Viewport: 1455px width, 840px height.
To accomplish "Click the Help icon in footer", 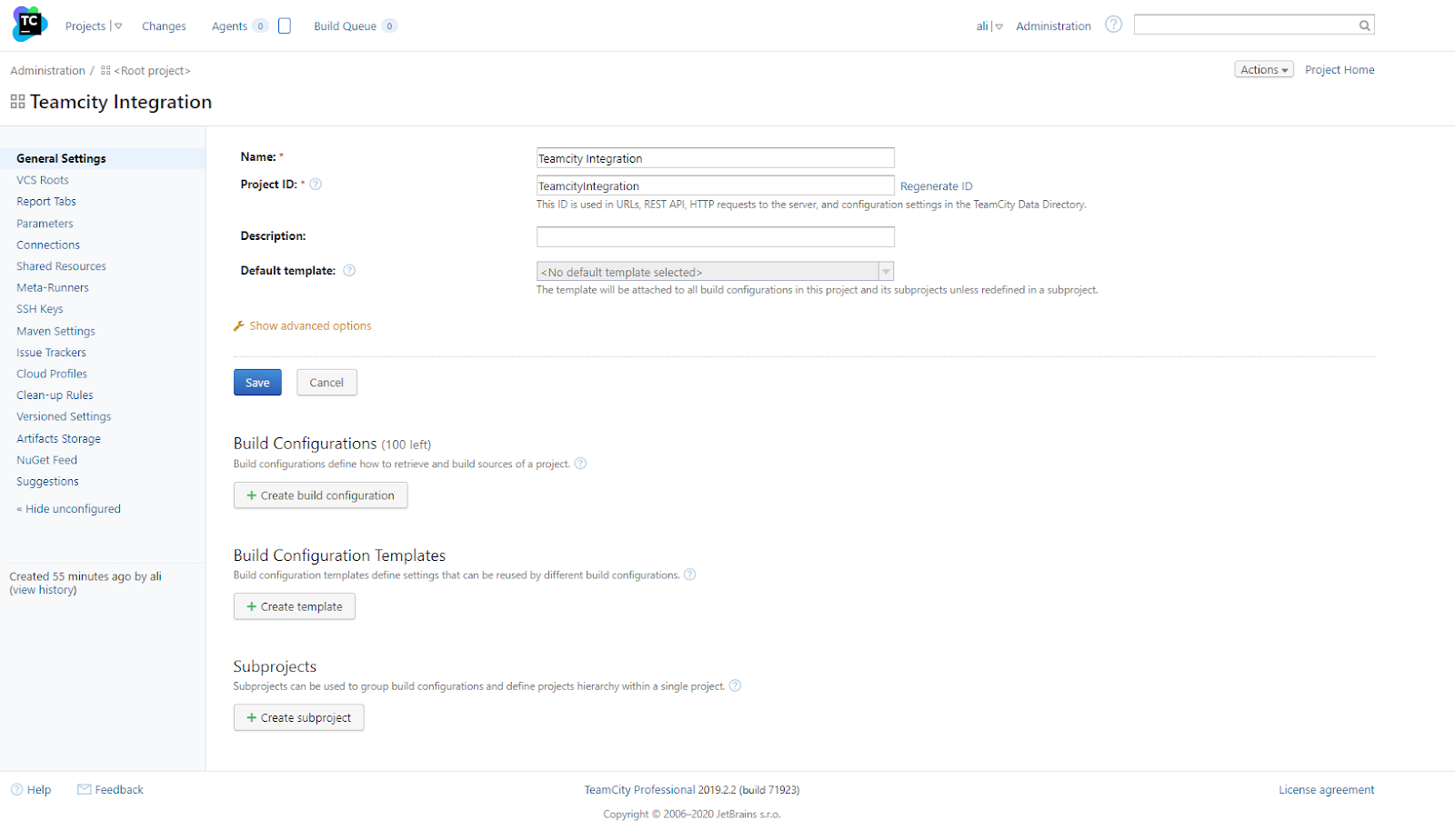I will pos(16,789).
